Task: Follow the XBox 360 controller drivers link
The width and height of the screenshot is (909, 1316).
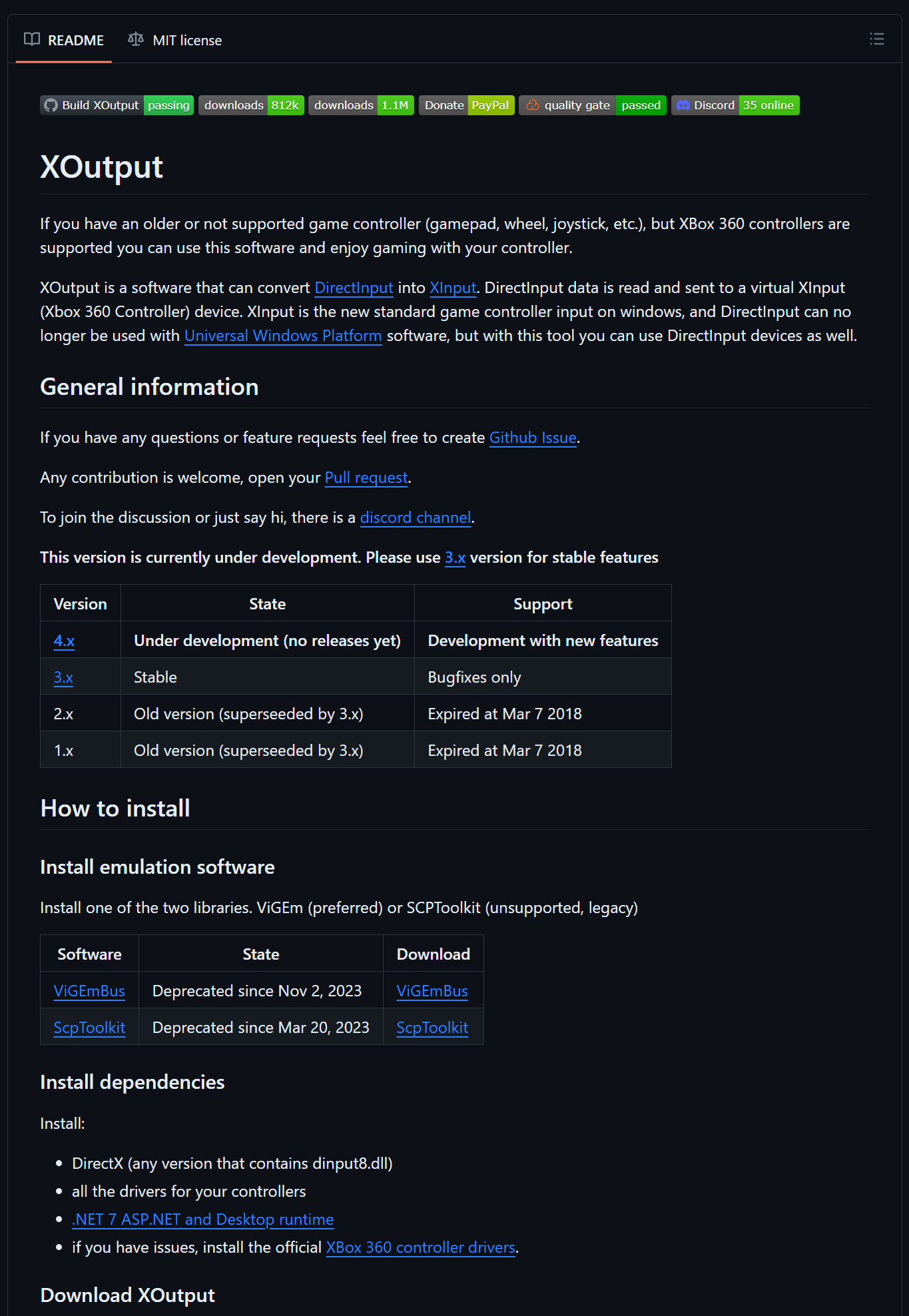Action: (x=420, y=1247)
